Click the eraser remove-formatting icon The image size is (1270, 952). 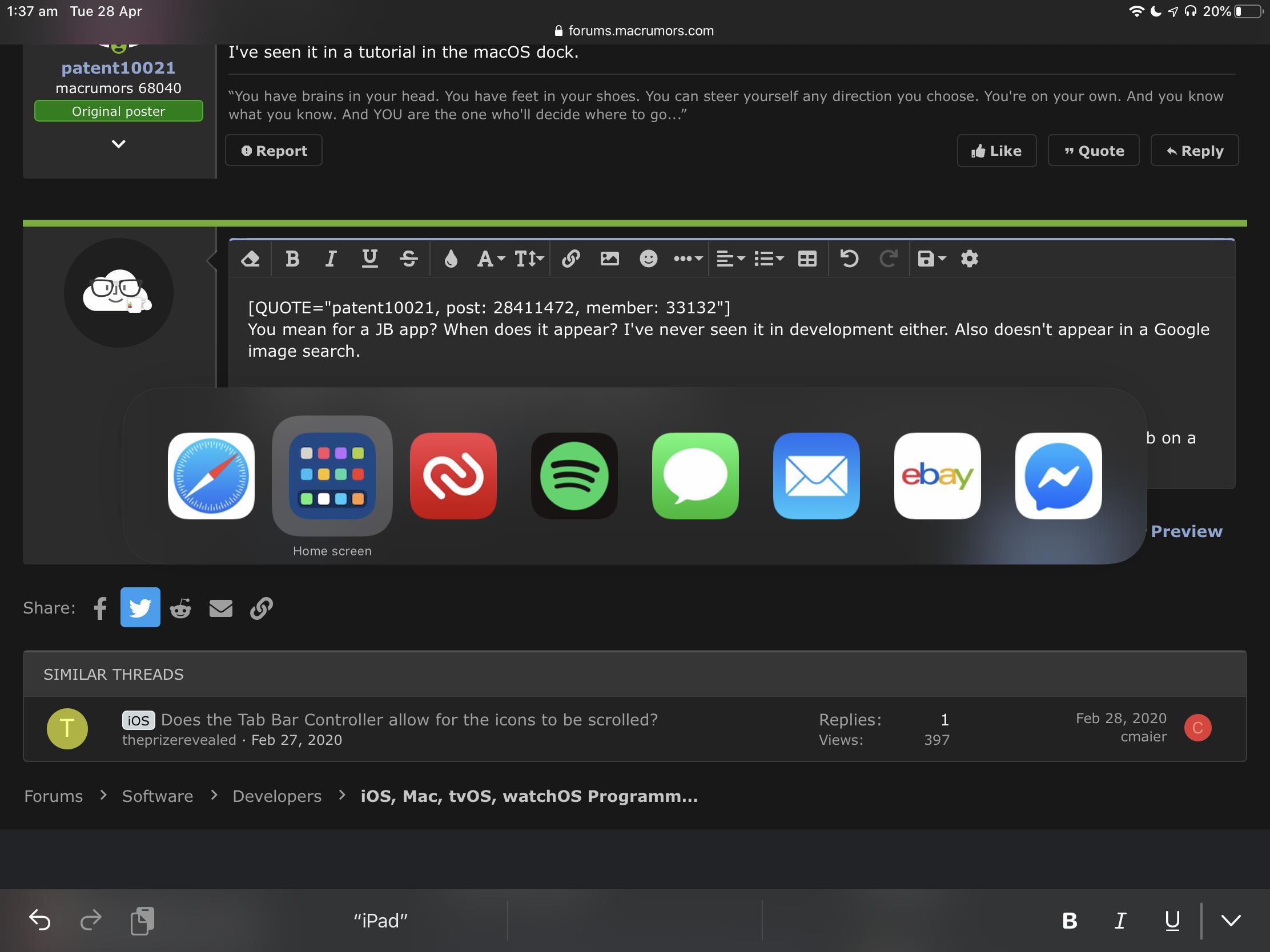[x=250, y=259]
